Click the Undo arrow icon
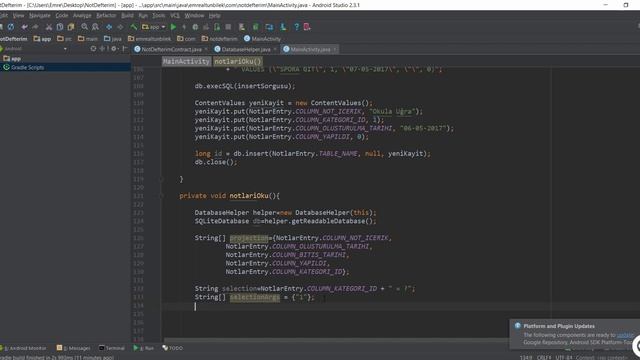The height and width of the screenshot is (360, 640). click(x=24, y=27)
